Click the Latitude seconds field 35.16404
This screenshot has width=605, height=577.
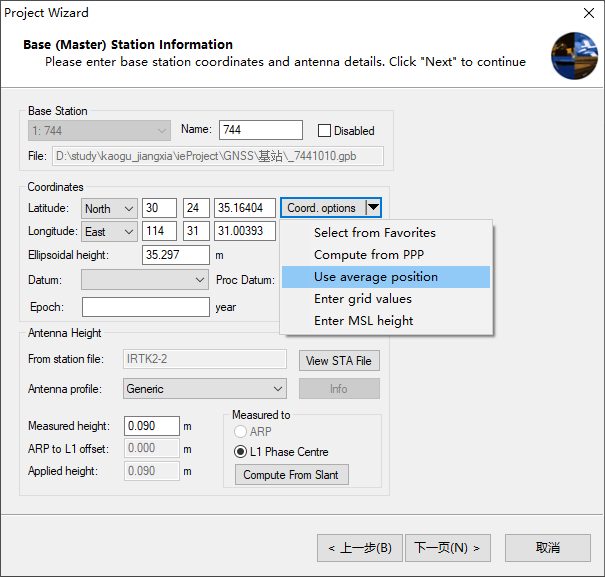[x=245, y=208]
